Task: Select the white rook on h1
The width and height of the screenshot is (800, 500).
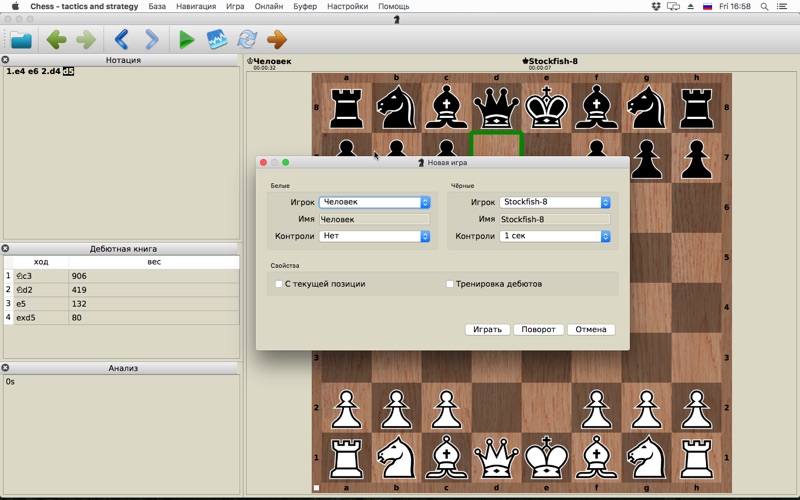Action: (696, 458)
